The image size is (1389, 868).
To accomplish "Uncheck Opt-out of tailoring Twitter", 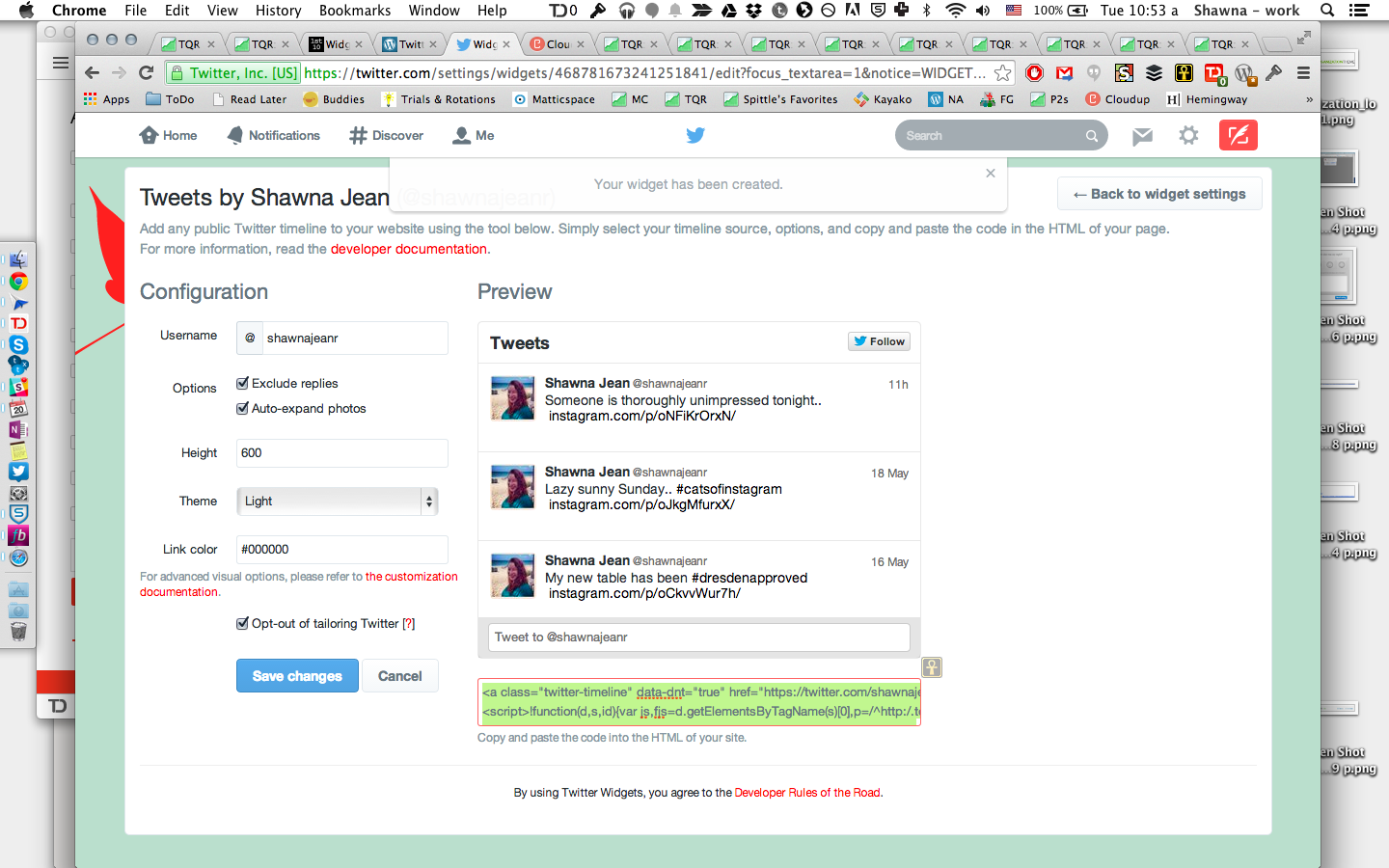I will click(x=243, y=623).
